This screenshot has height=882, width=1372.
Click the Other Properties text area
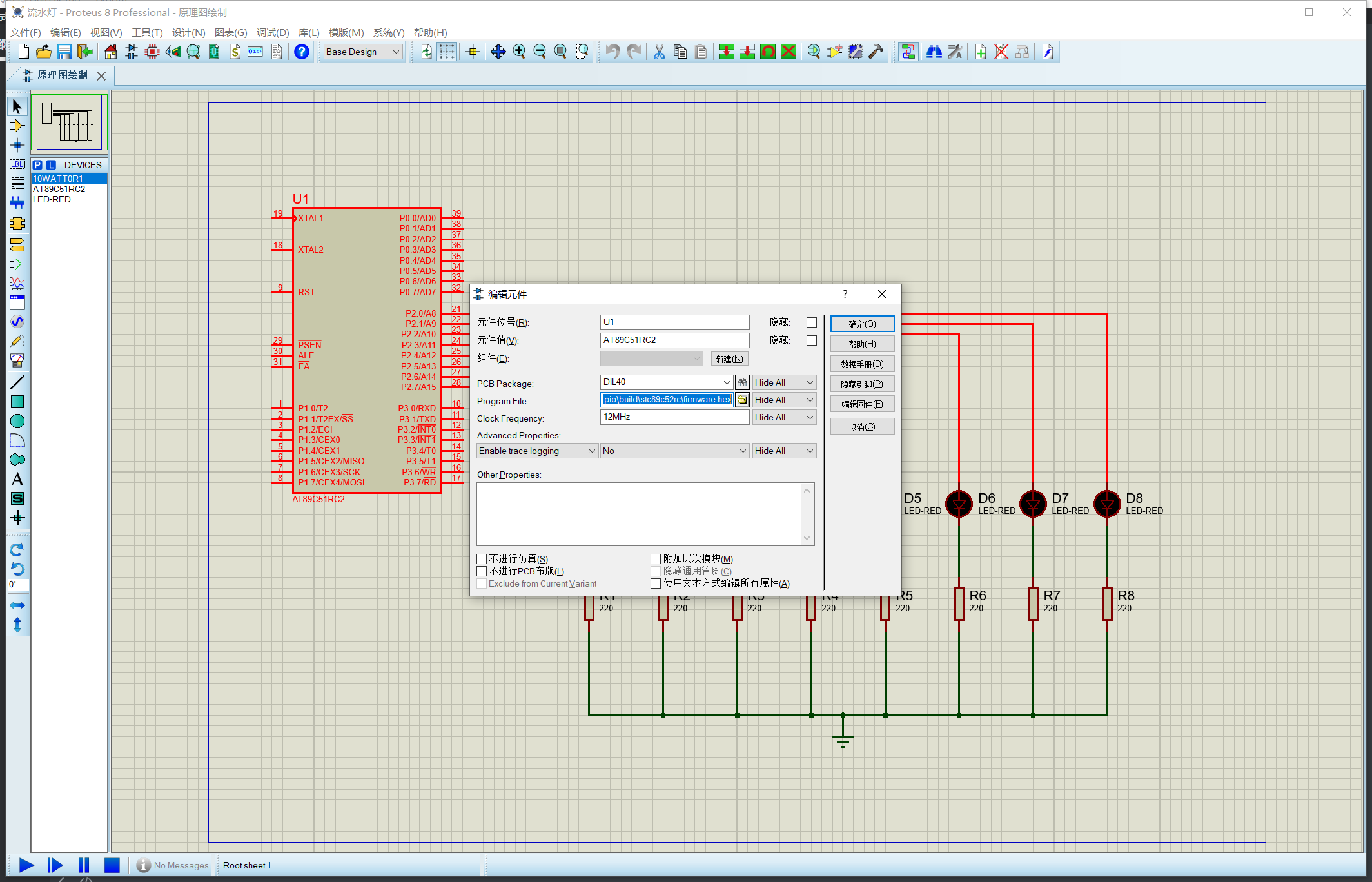645,514
